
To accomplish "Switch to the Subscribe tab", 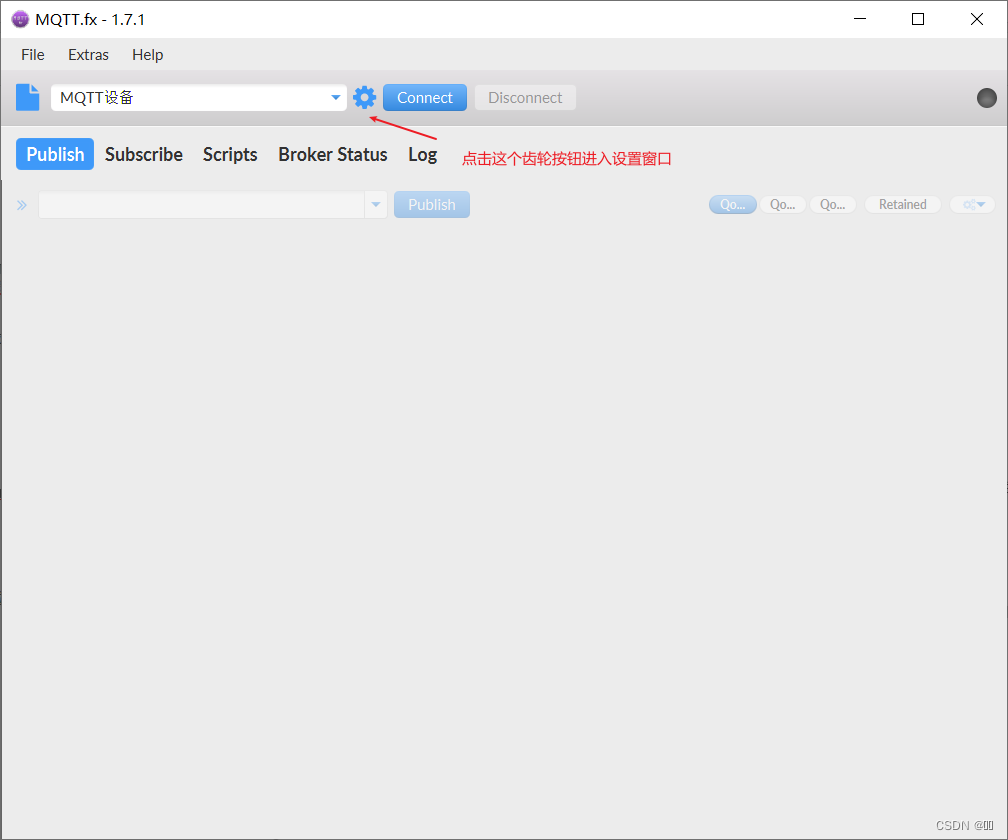I will tap(144, 154).
